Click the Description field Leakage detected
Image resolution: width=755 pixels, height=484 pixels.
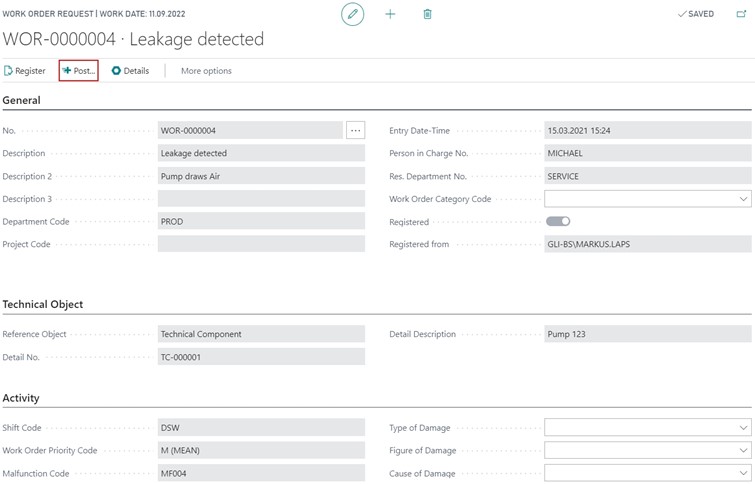click(261, 153)
